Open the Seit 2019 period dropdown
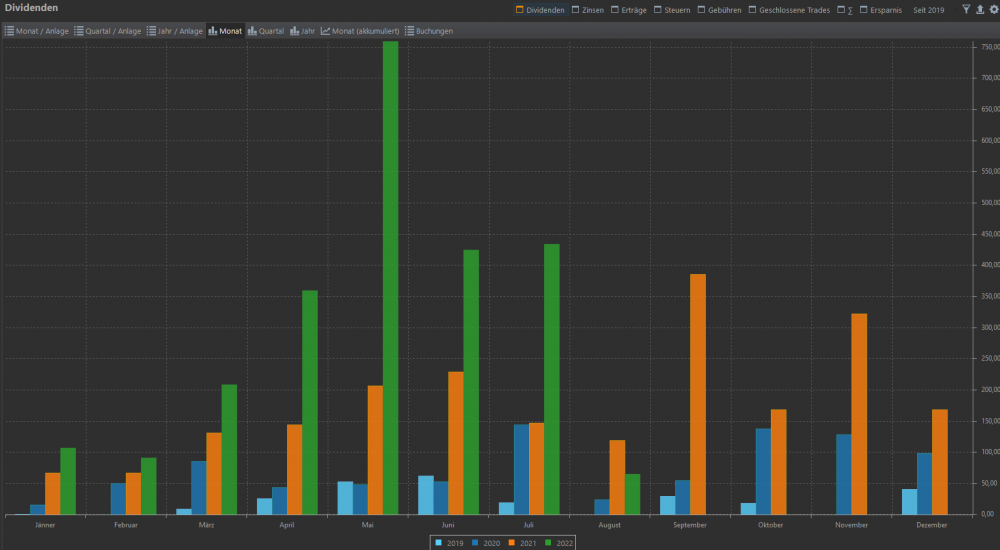This screenshot has width=1000, height=550. click(929, 10)
